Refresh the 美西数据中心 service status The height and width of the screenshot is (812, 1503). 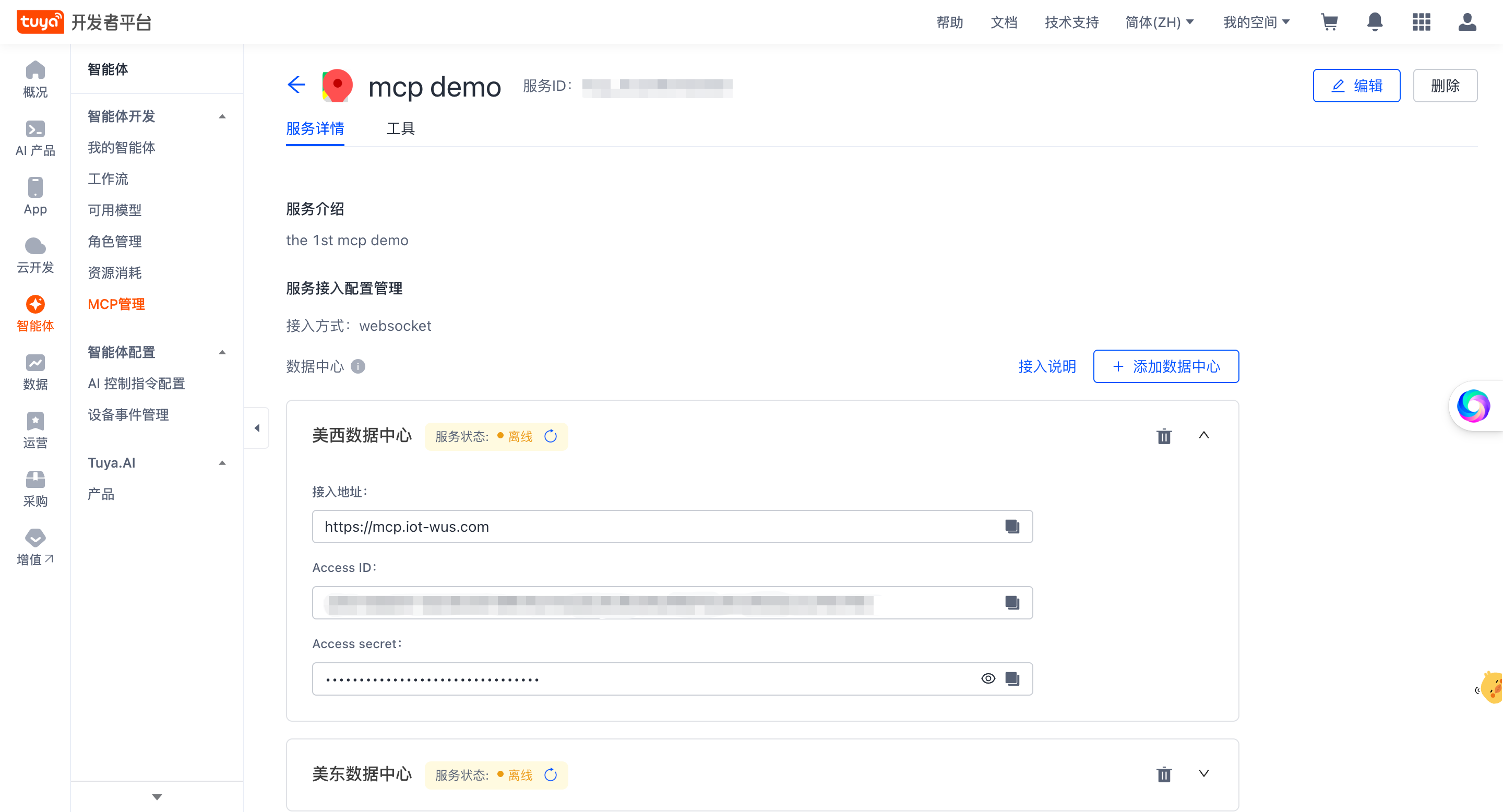coord(550,436)
